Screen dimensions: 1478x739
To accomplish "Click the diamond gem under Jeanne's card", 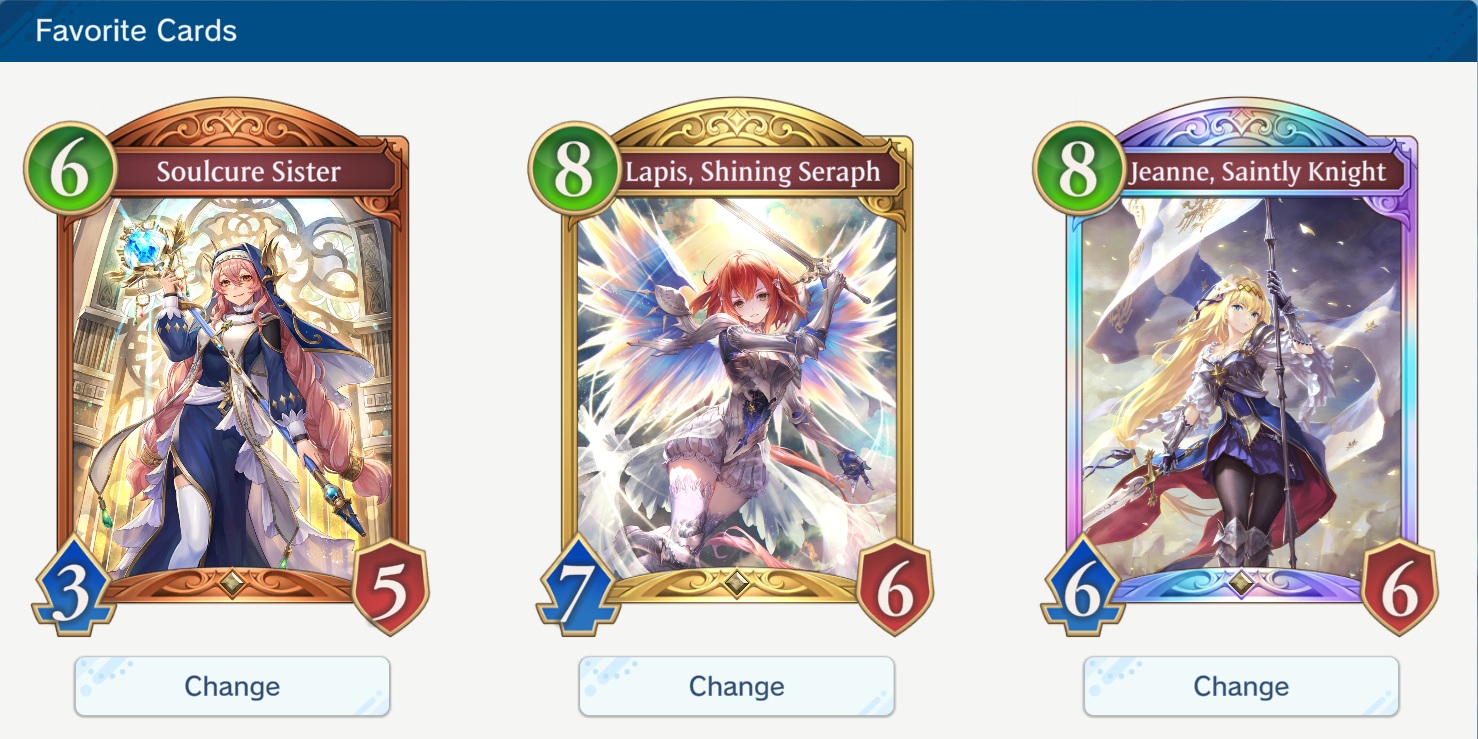I will coord(1241,583).
